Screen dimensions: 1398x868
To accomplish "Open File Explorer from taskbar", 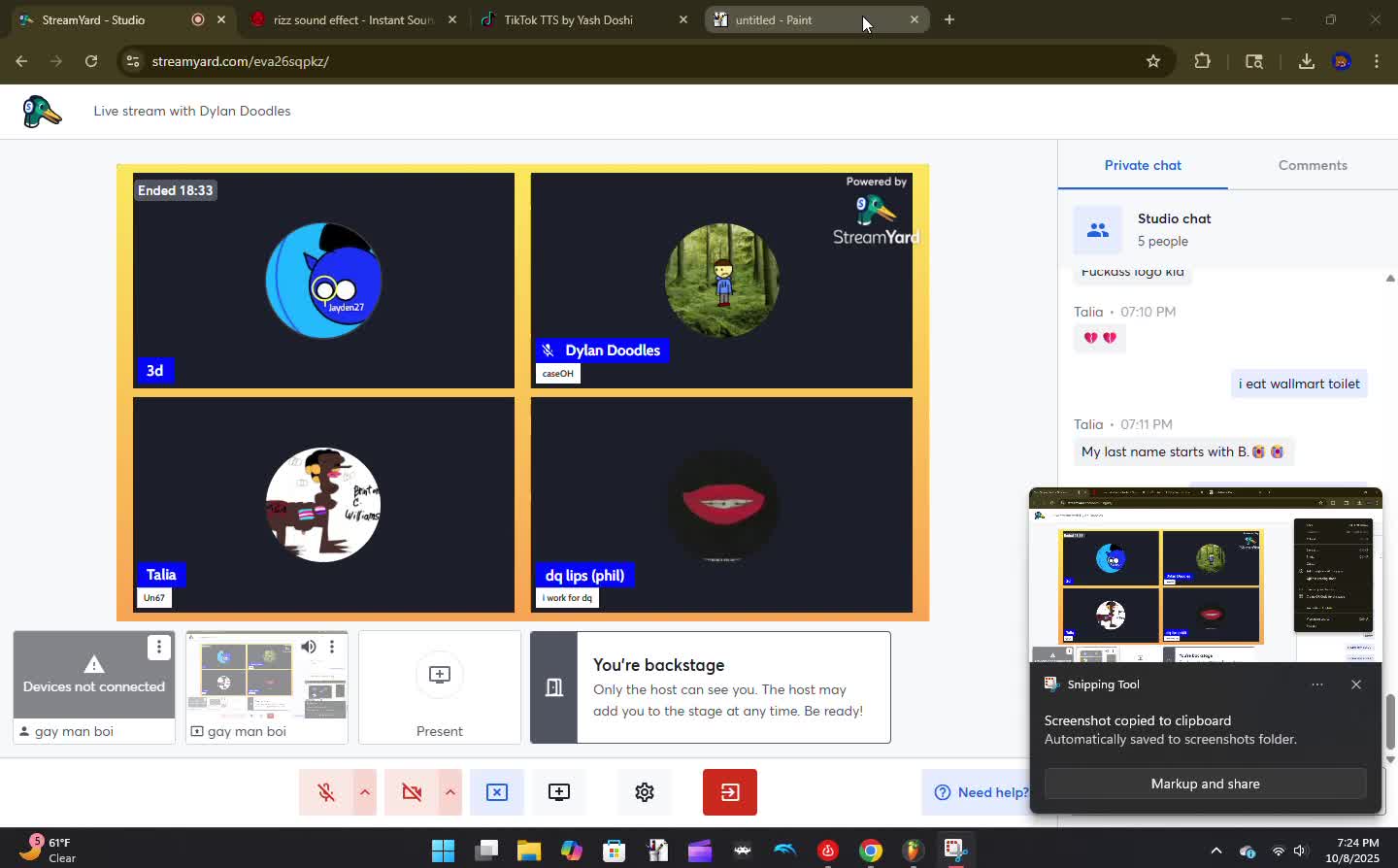I will tap(529, 851).
